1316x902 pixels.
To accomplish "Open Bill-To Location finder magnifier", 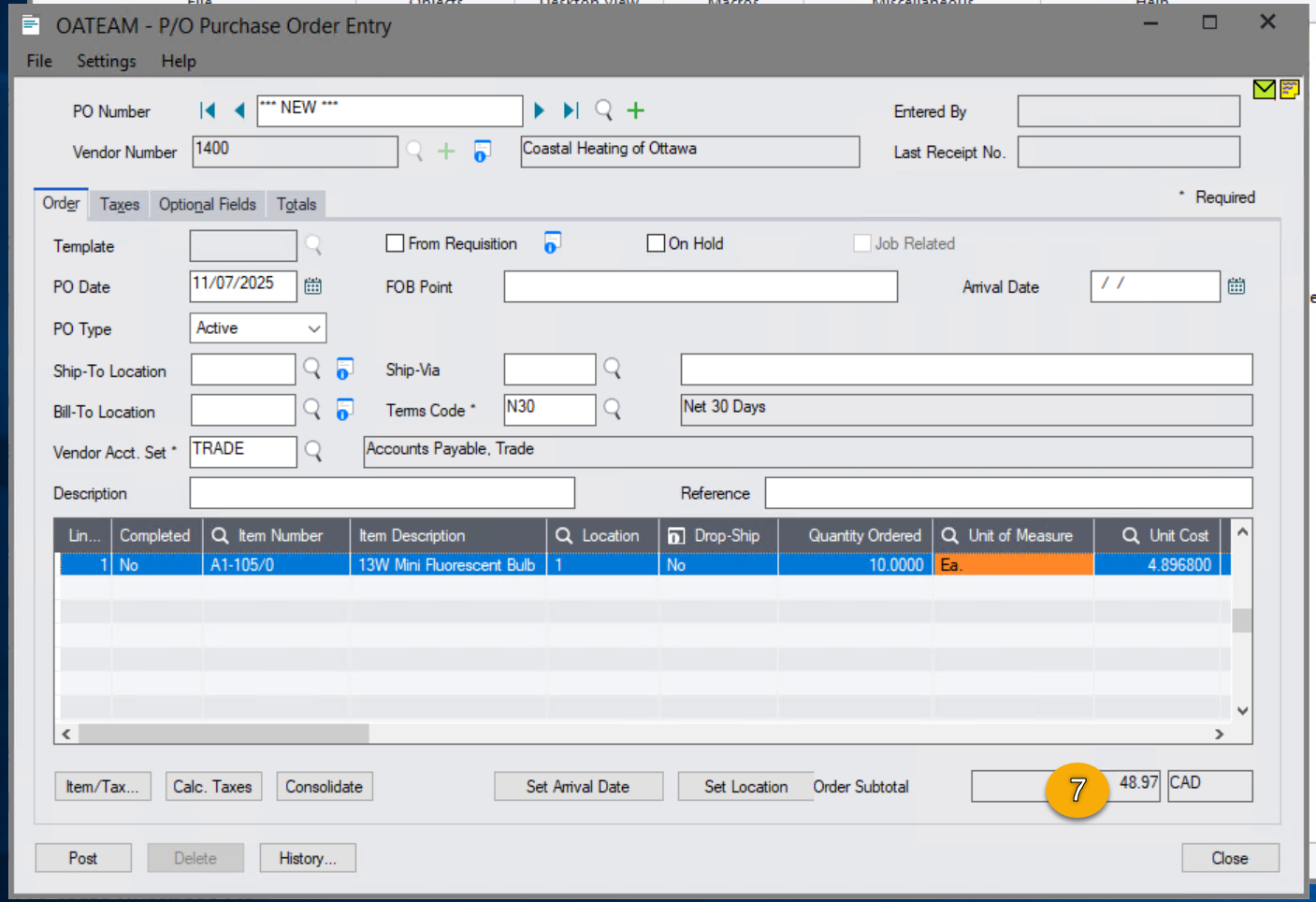I will coord(312,409).
